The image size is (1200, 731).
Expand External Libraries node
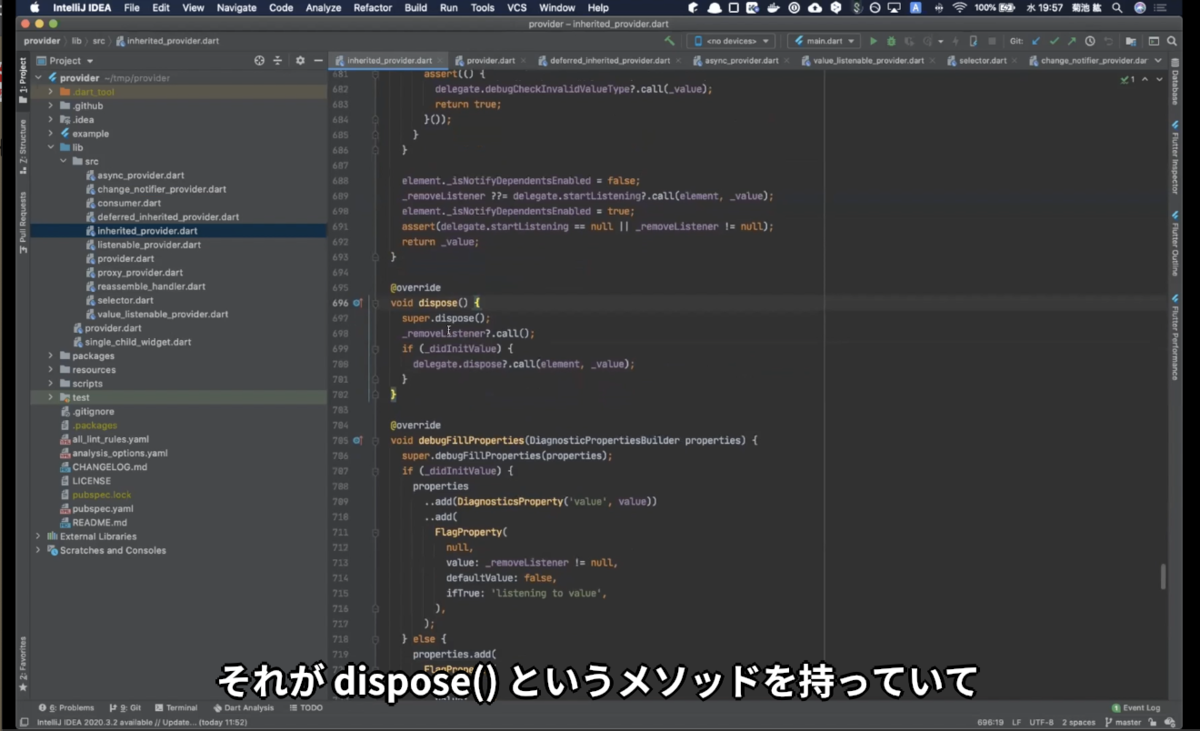(38, 536)
